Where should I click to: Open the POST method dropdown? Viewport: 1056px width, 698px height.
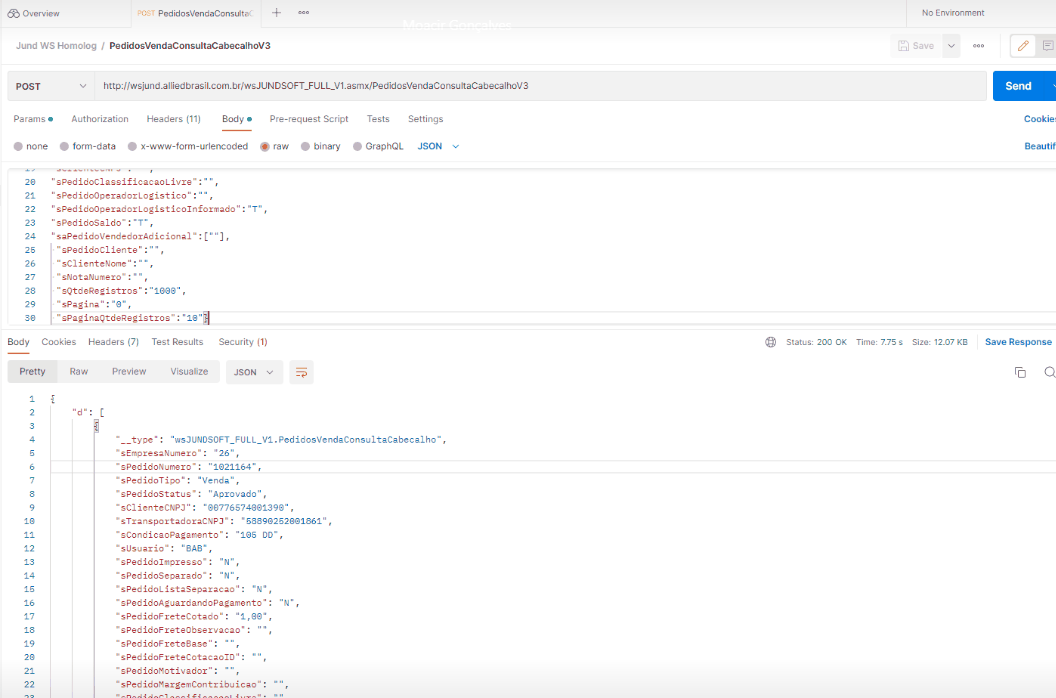49,86
